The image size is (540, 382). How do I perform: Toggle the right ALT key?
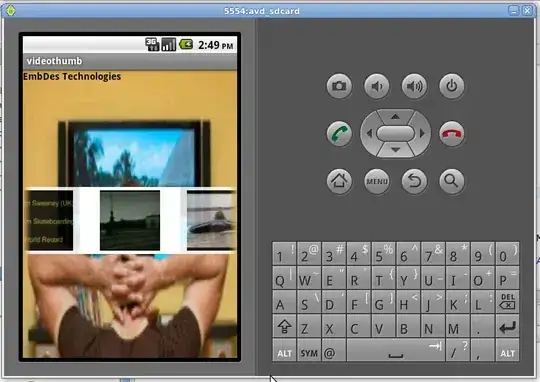click(507, 350)
